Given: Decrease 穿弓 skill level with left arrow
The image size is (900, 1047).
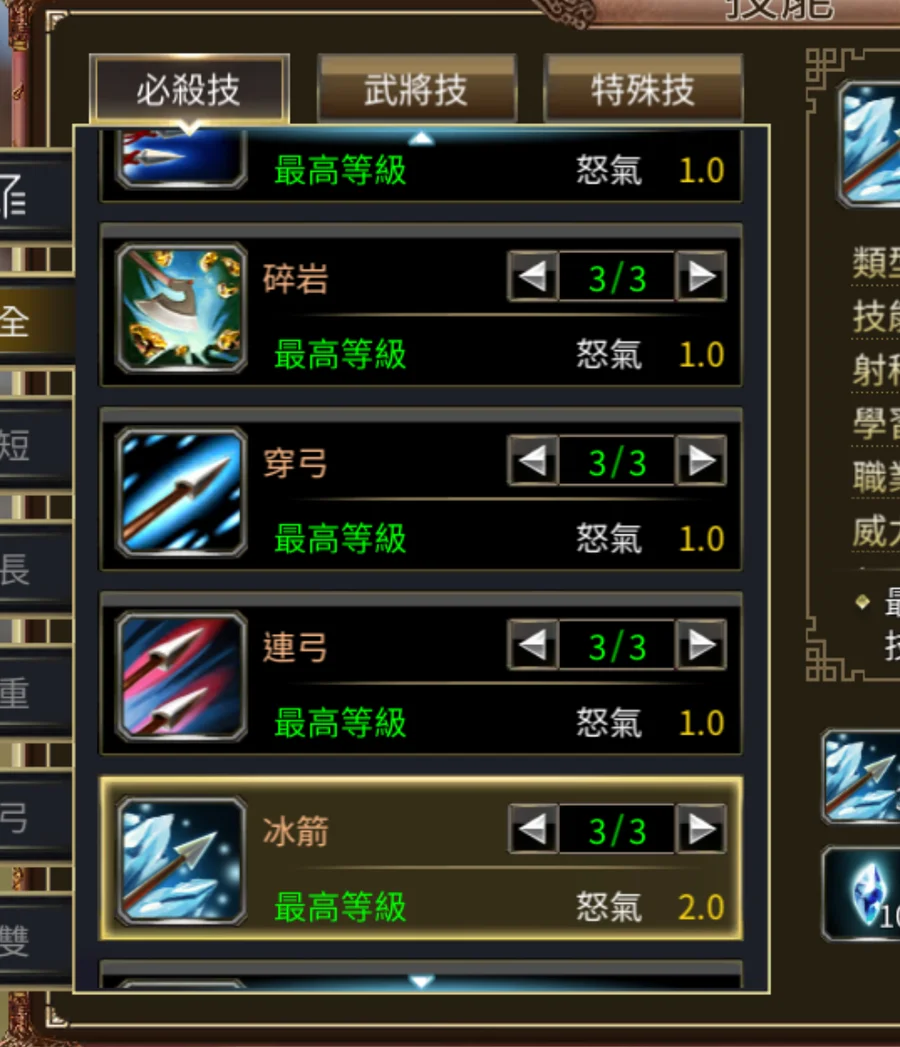Looking at the screenshot, I should pos(533,461).
